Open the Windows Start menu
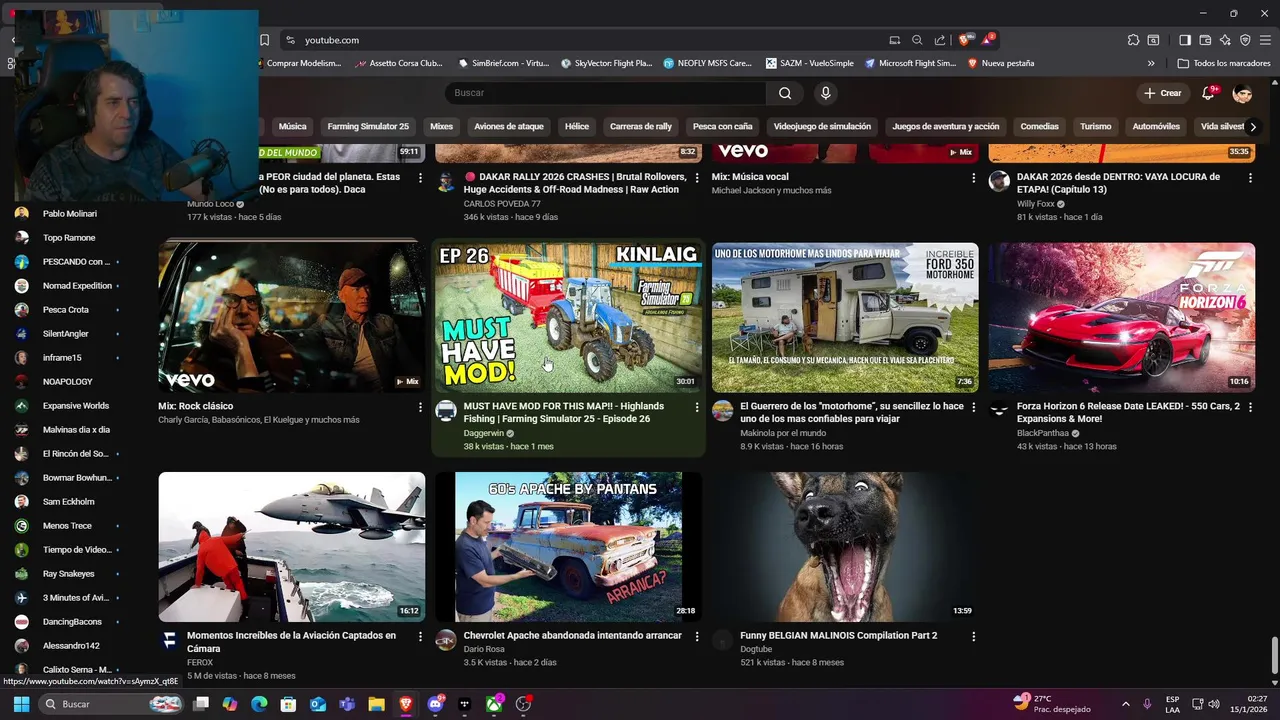This screenshot has width=1280, height=720. tap(21, 704)
